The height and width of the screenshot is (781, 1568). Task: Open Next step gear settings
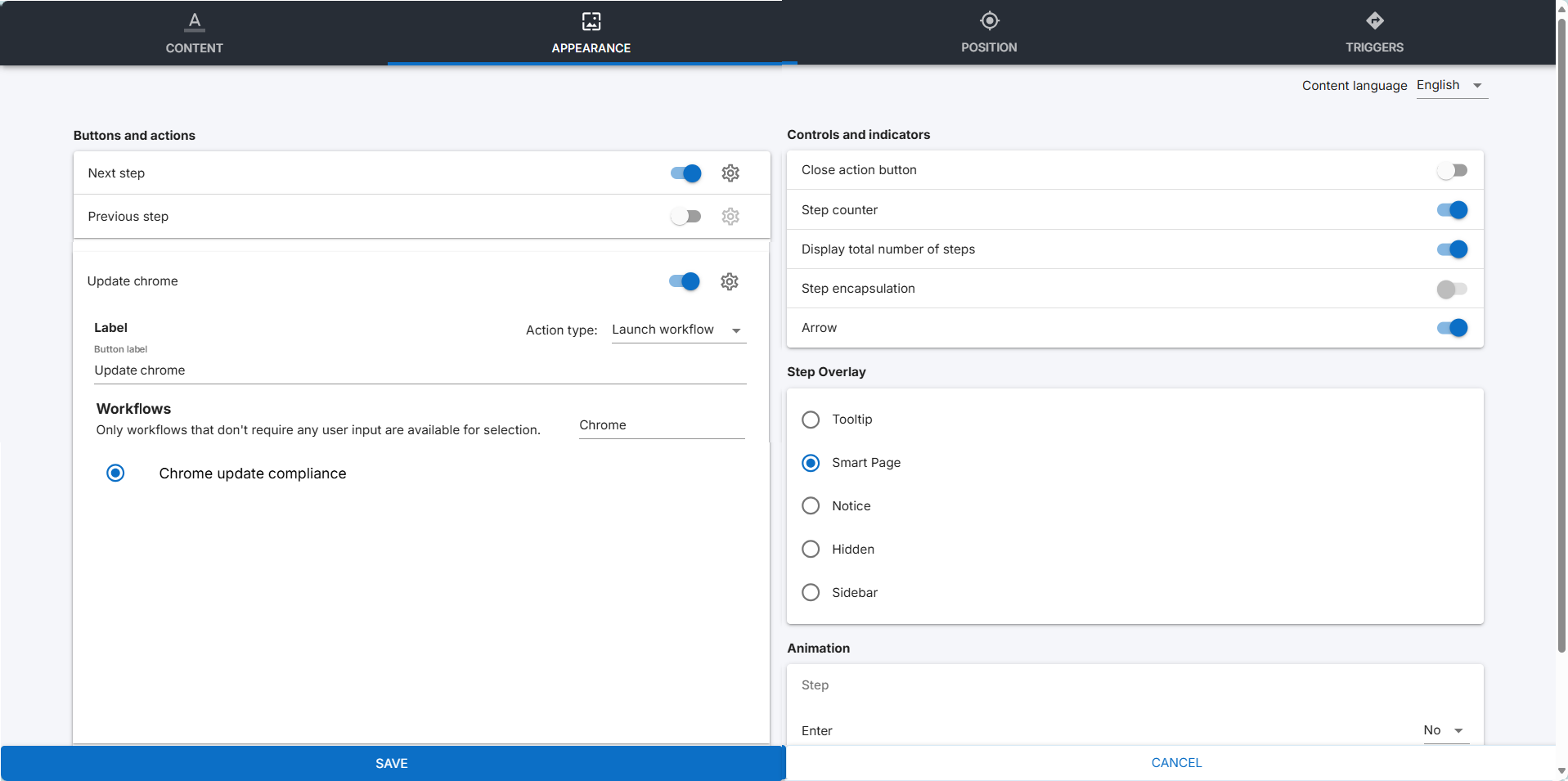[x=730, y=173]
